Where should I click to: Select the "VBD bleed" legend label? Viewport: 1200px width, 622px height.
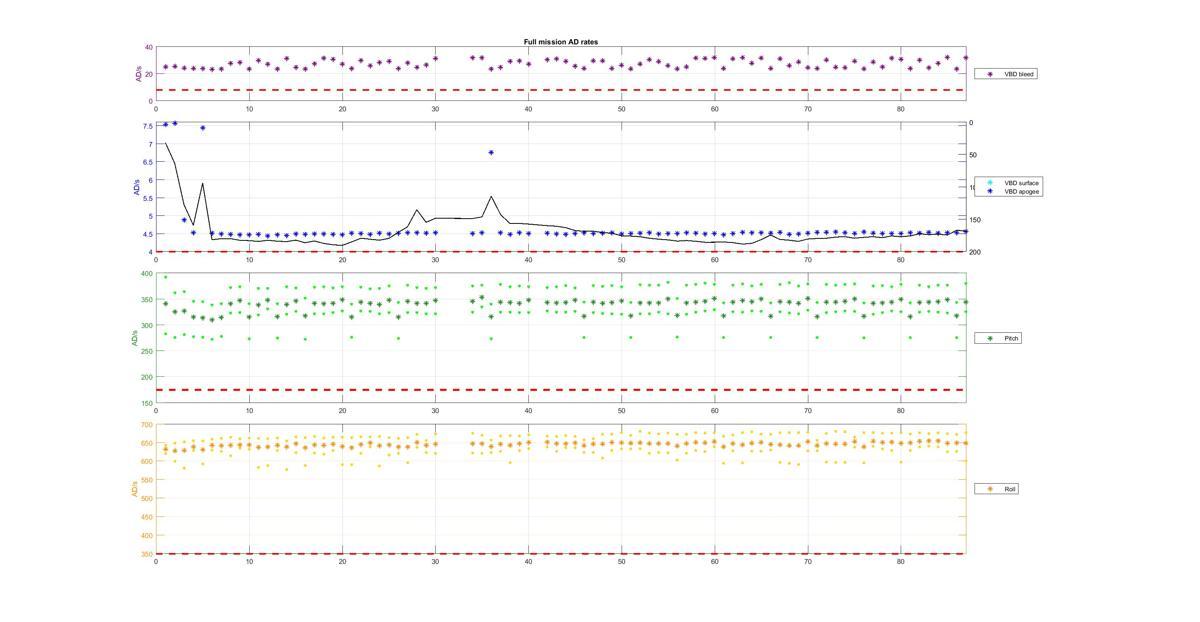(1020, 74)
